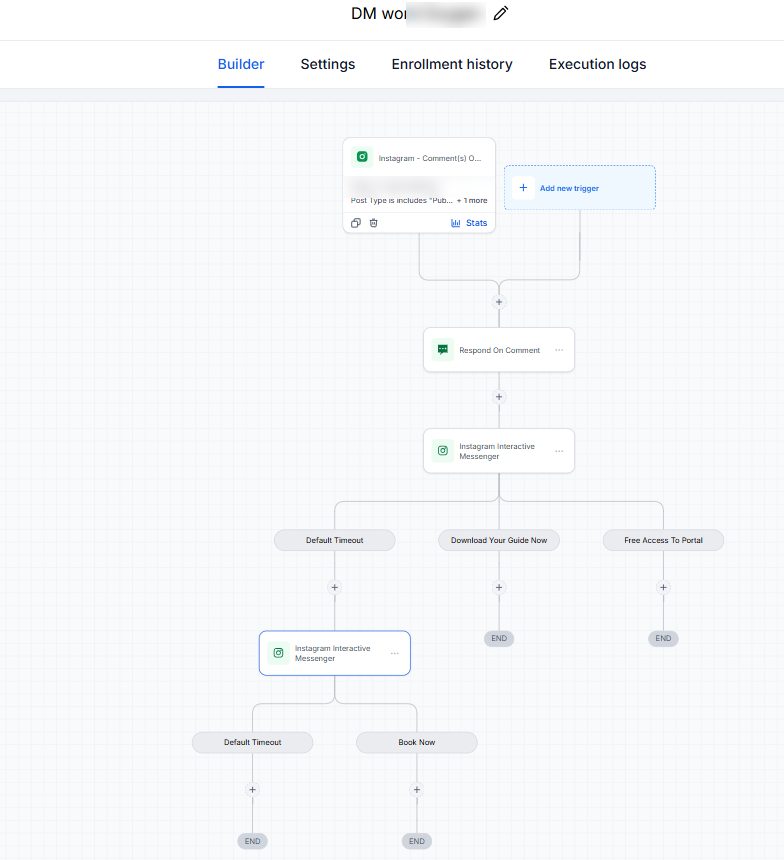Select Default Timeout branch under first messenger
784x860 pixels.
point(335,540)
